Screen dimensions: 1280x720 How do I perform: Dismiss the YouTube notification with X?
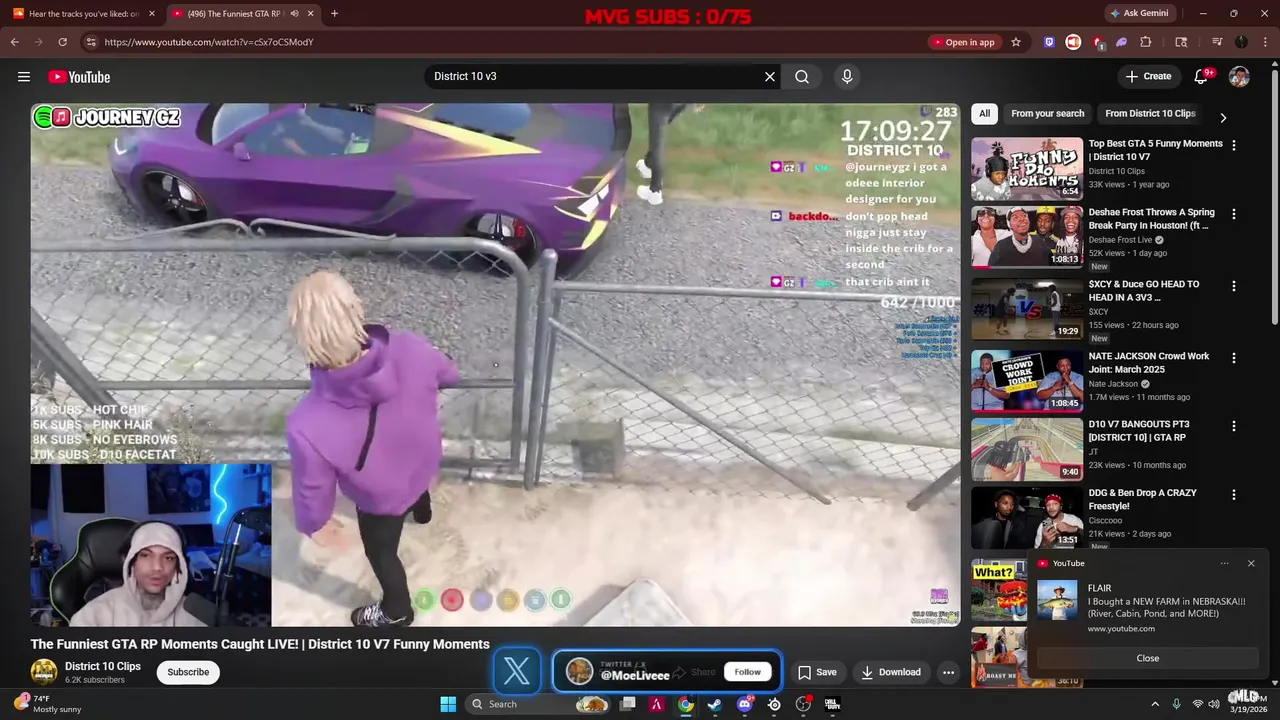(1251, 563)
